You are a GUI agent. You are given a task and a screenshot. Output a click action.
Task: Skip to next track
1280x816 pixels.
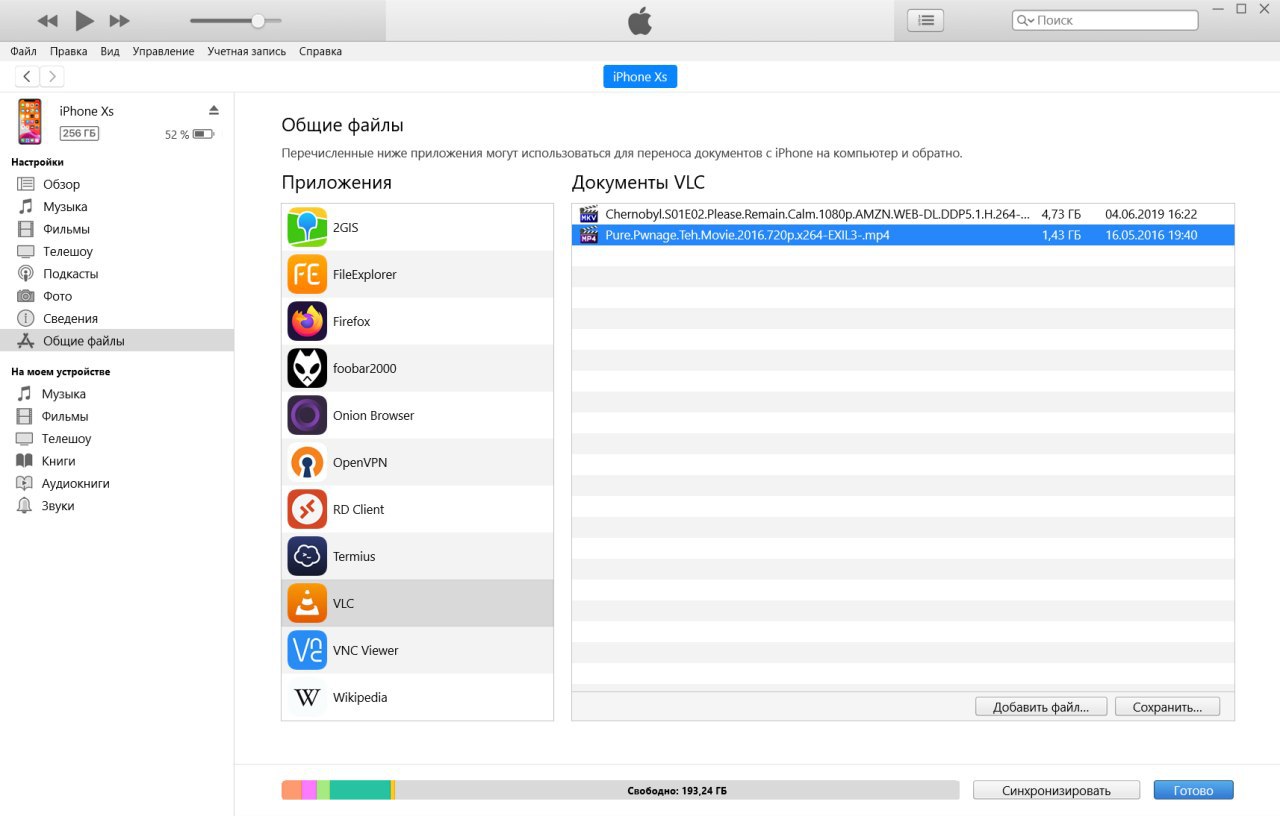[119, 21]
